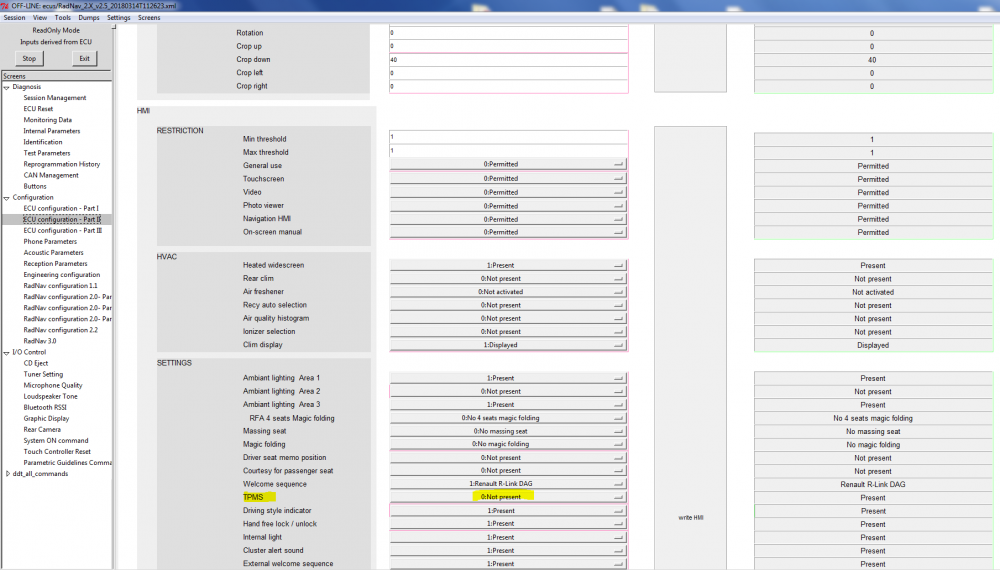Viewport: 1000px width, 570px height.
Task: Click the Max threshold input field
Action: point(508,151)
